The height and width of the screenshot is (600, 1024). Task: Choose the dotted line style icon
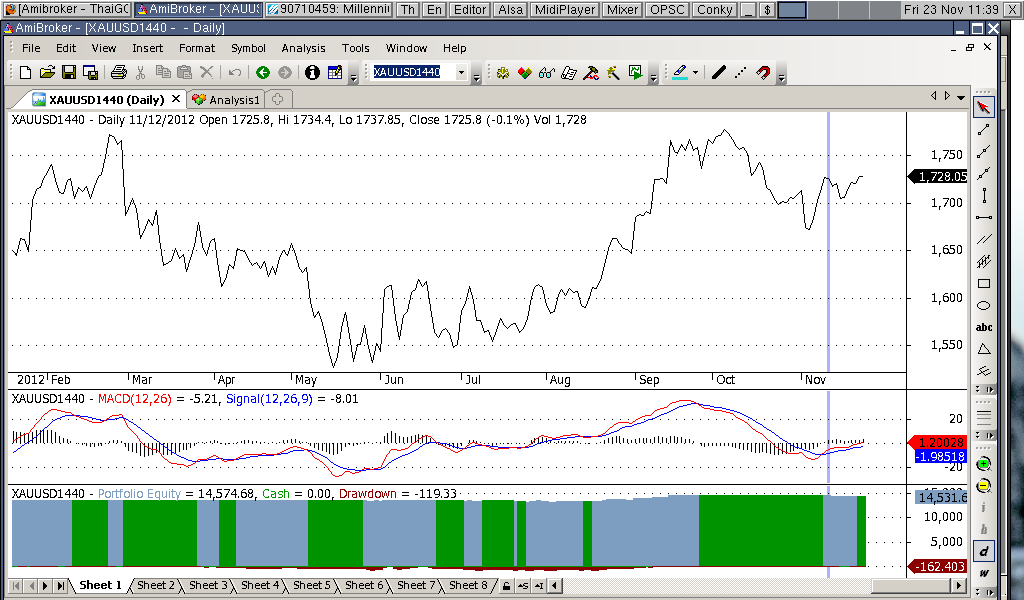click(741, 72)
